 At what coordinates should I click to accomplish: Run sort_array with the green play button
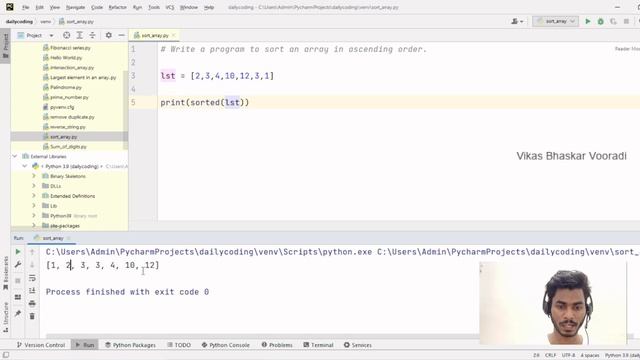(588, 21)
